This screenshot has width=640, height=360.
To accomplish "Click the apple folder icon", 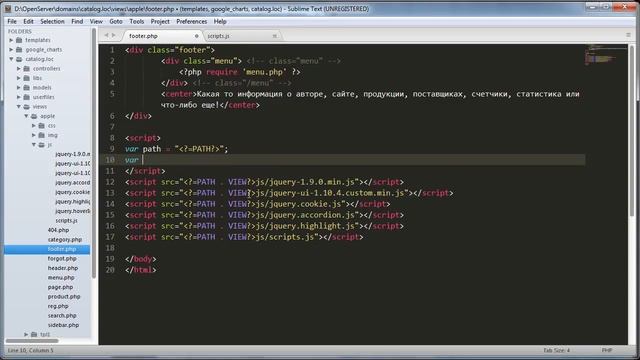I will coord(34,116).
